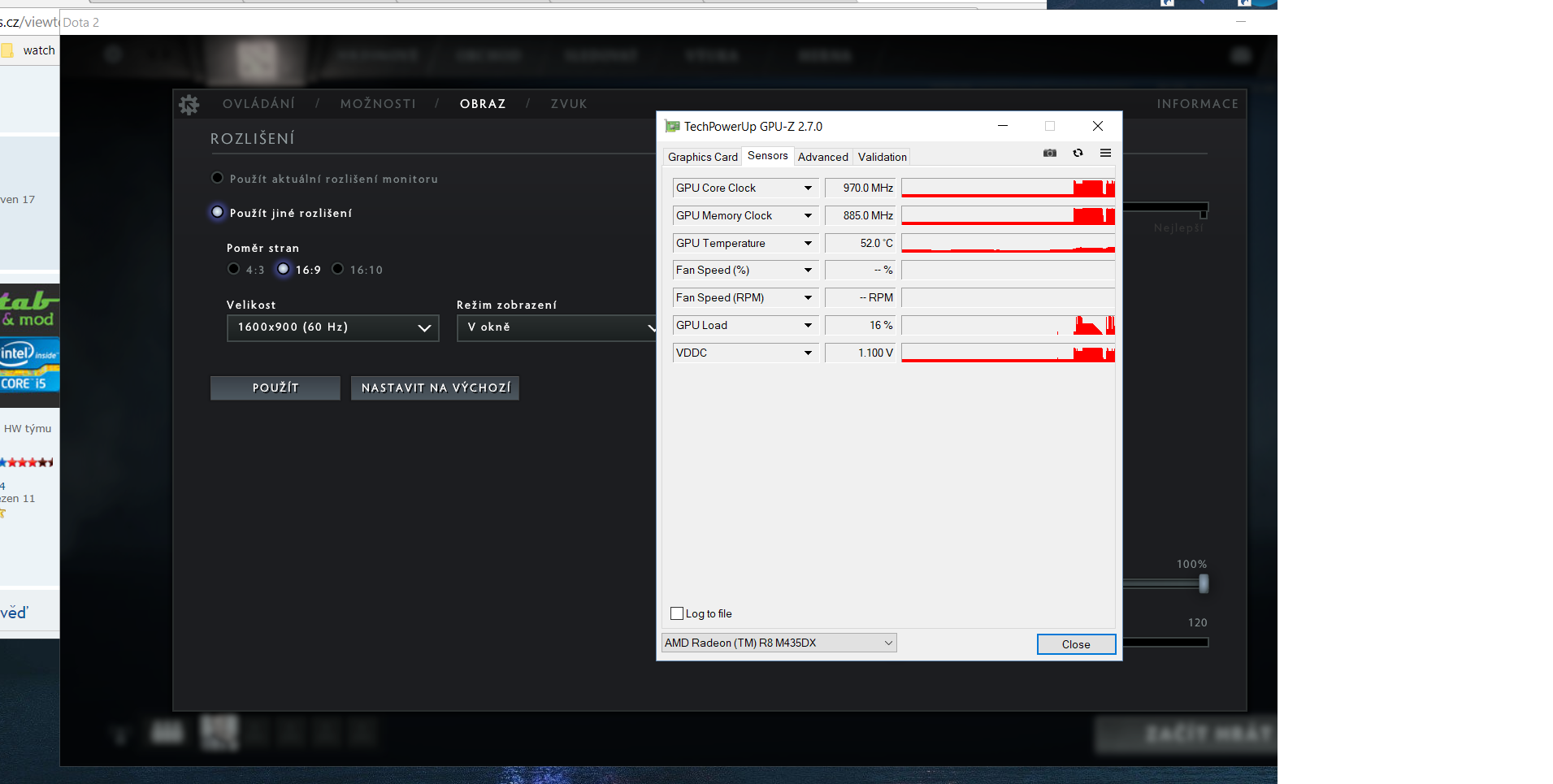The image size is (1553, 784).
Task: Switch to the Advanced tab
Action: (823, 157)
